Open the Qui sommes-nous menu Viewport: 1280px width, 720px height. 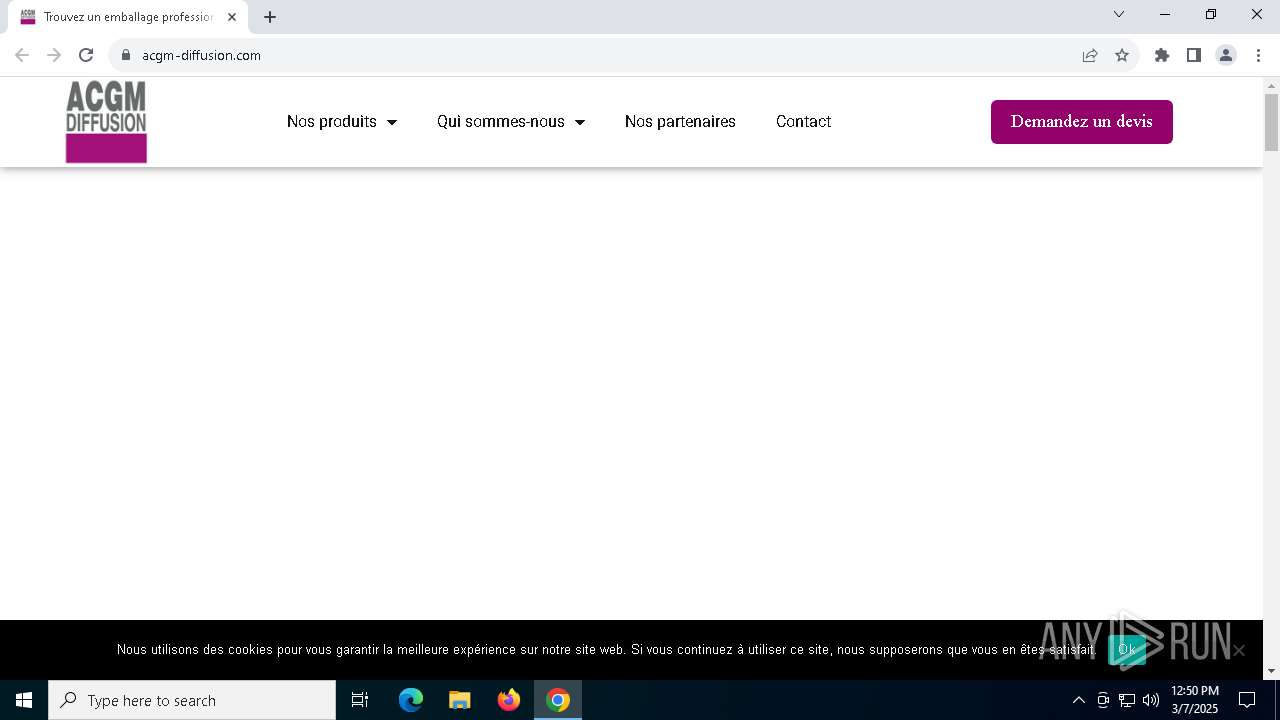[501, 121]
